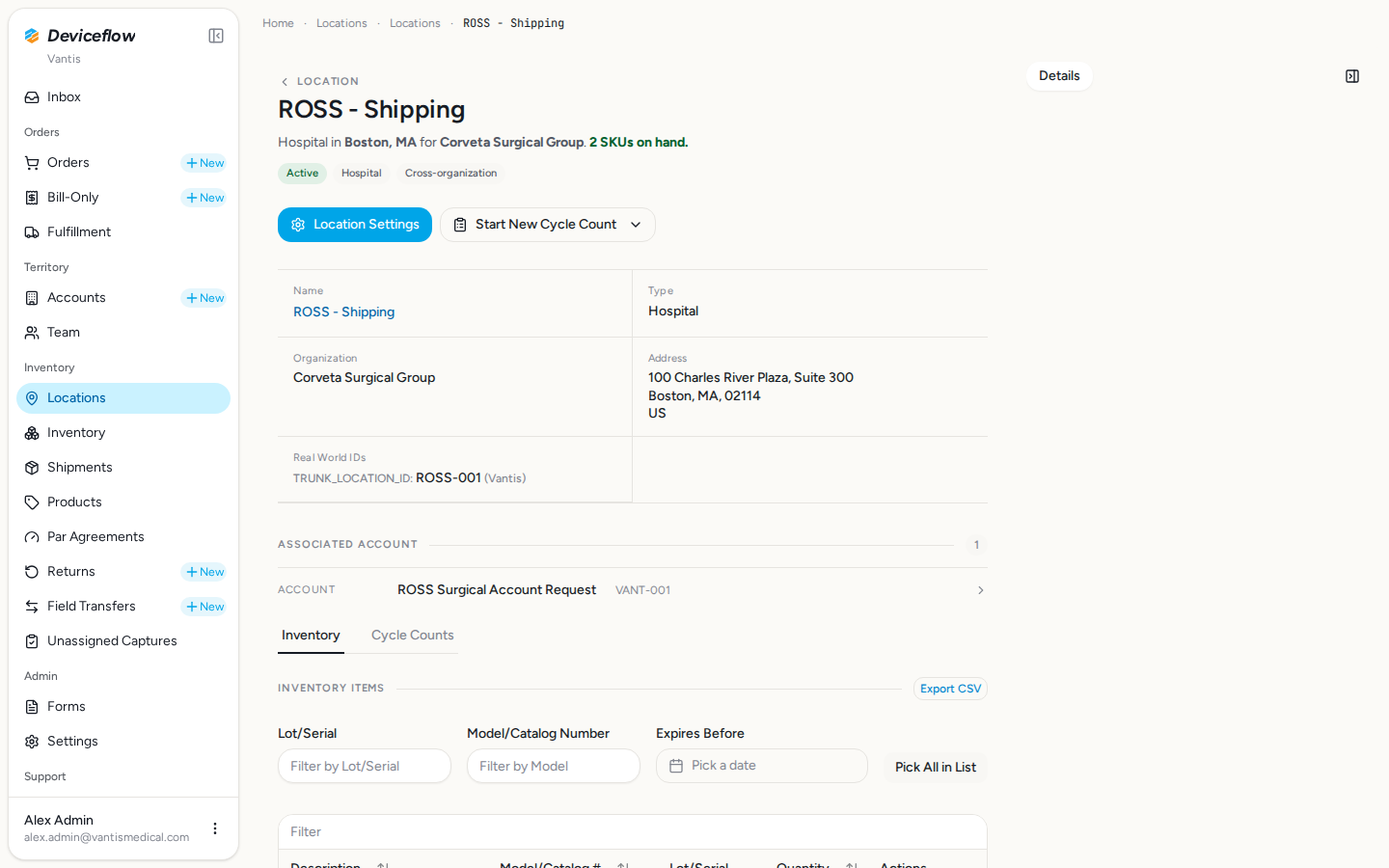This screenshot has width=1389, height=868.
Task: Open Shipments in the sidebar
Action: click(x=123, y=468)
